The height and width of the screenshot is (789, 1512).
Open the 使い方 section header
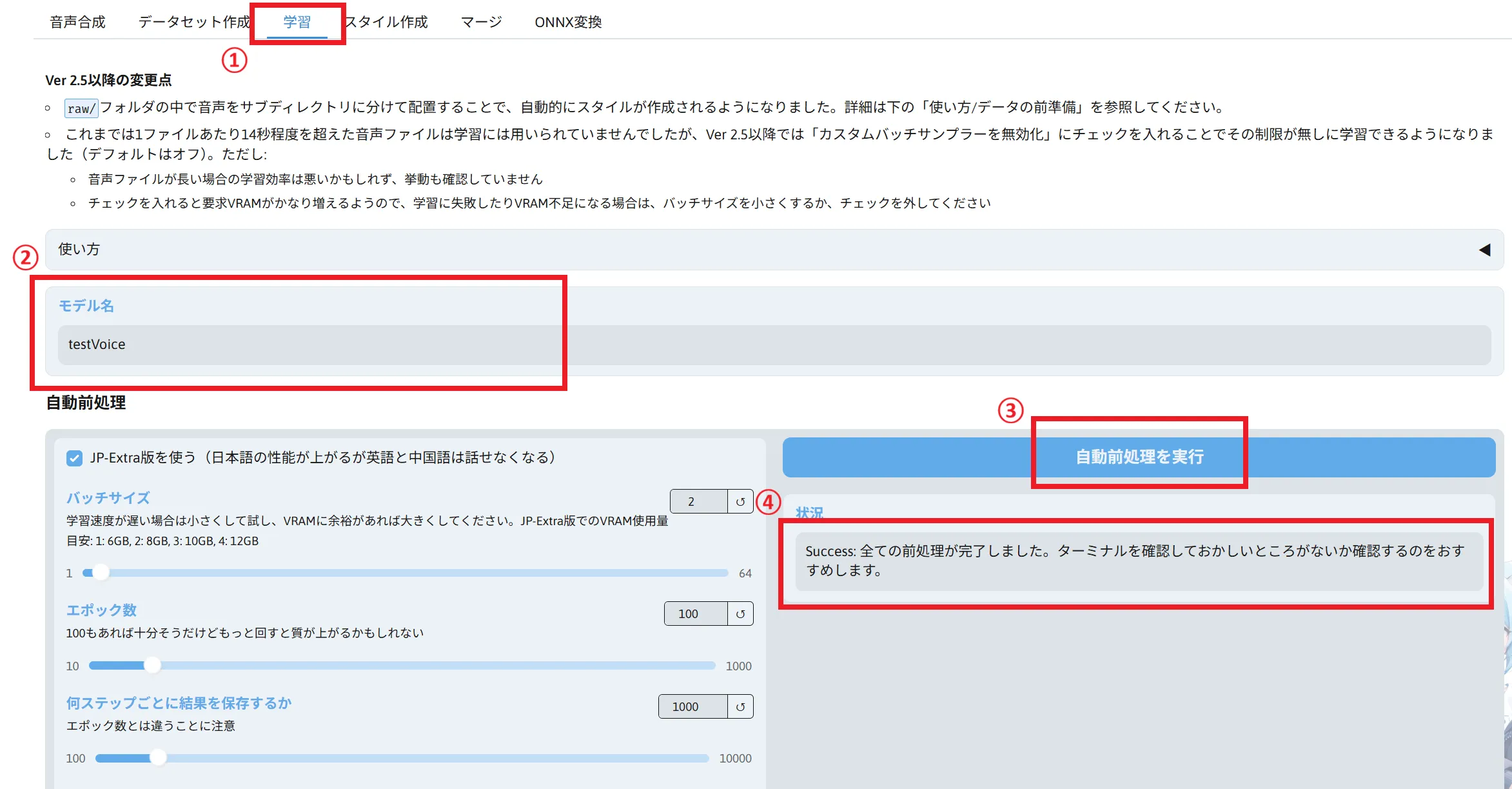click(x=79, y=250)
